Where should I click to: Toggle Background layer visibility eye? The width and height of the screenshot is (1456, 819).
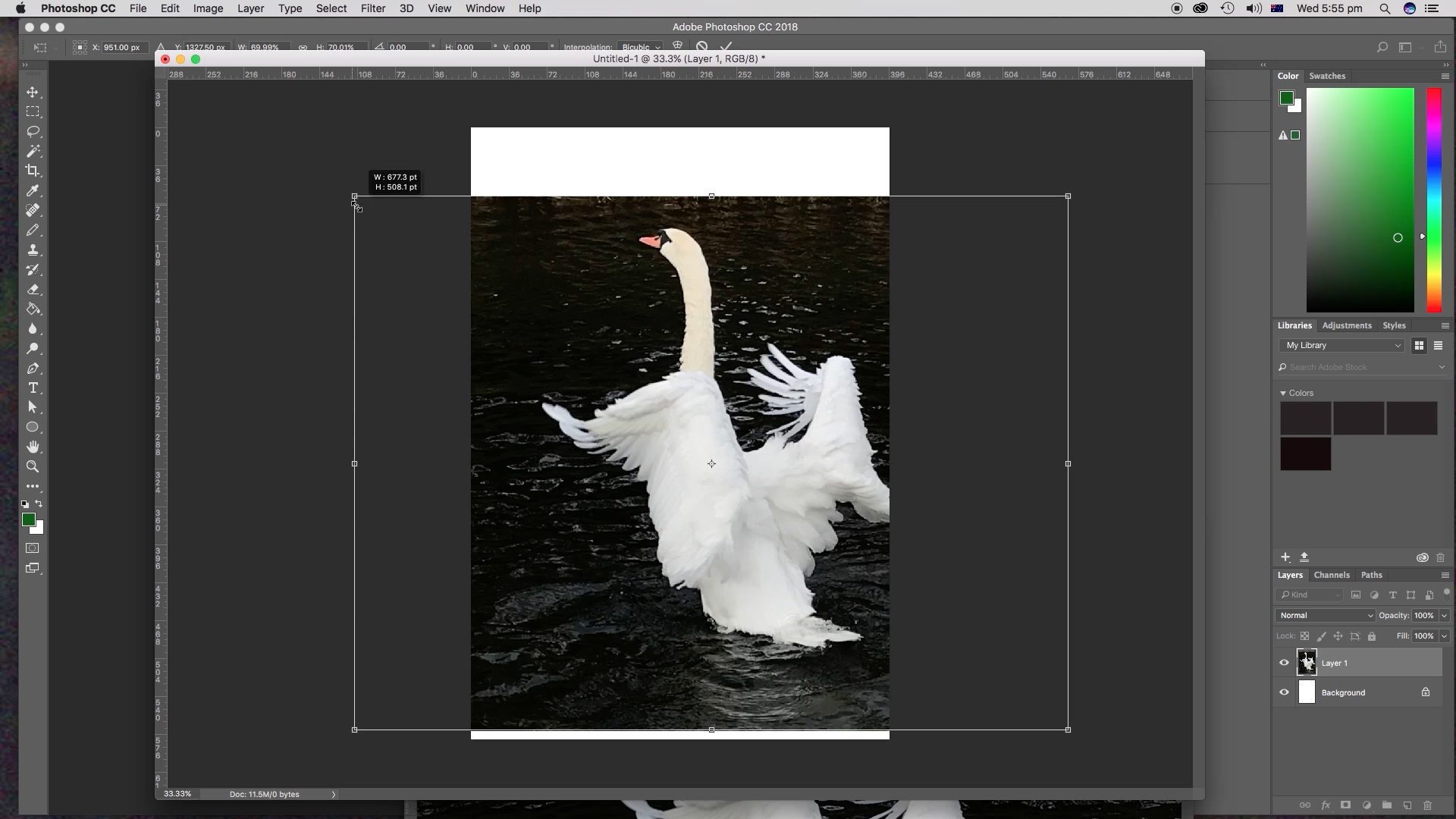pos(1284,692)
